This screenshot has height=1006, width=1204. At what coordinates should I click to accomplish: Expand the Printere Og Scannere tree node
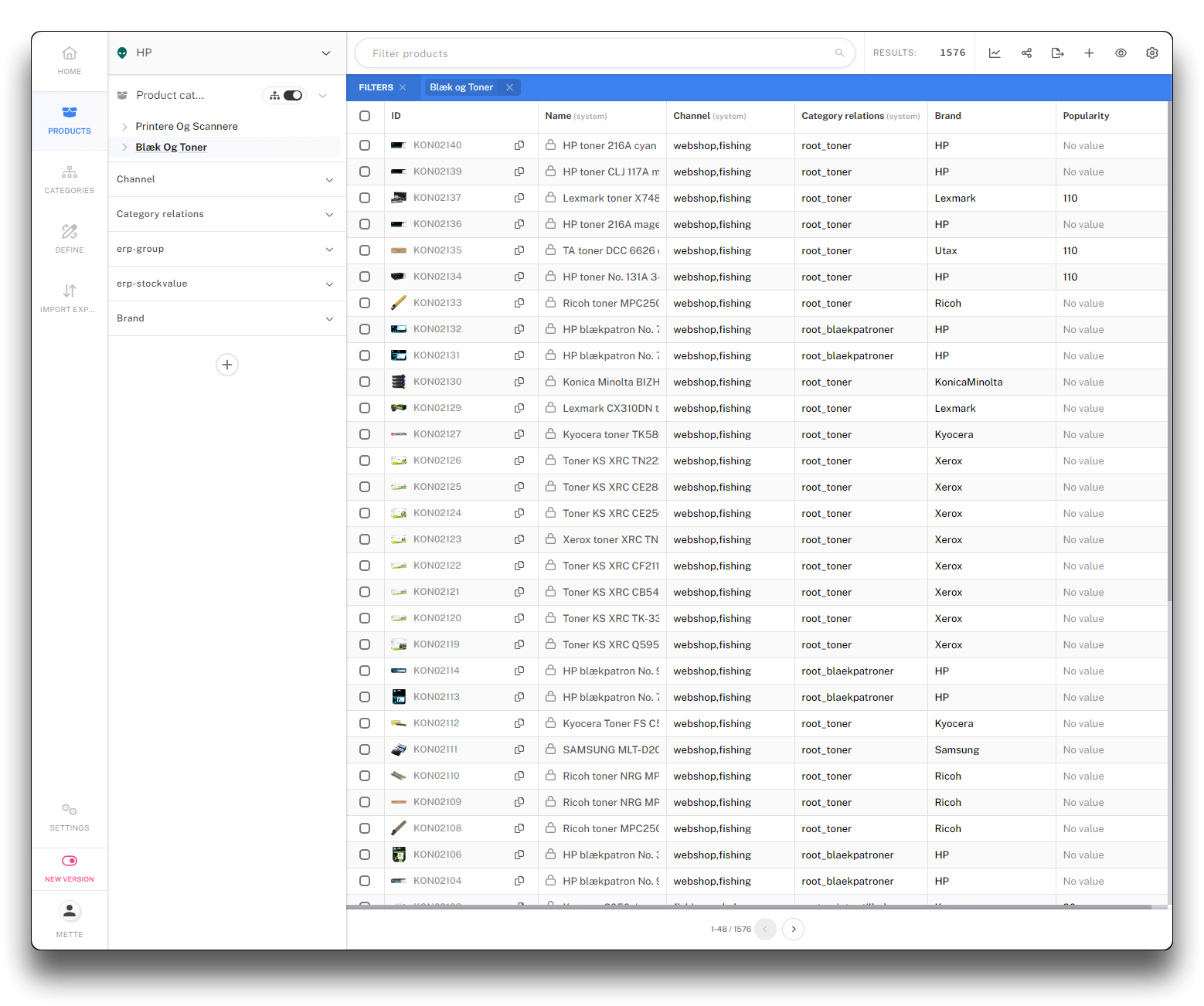124,127
